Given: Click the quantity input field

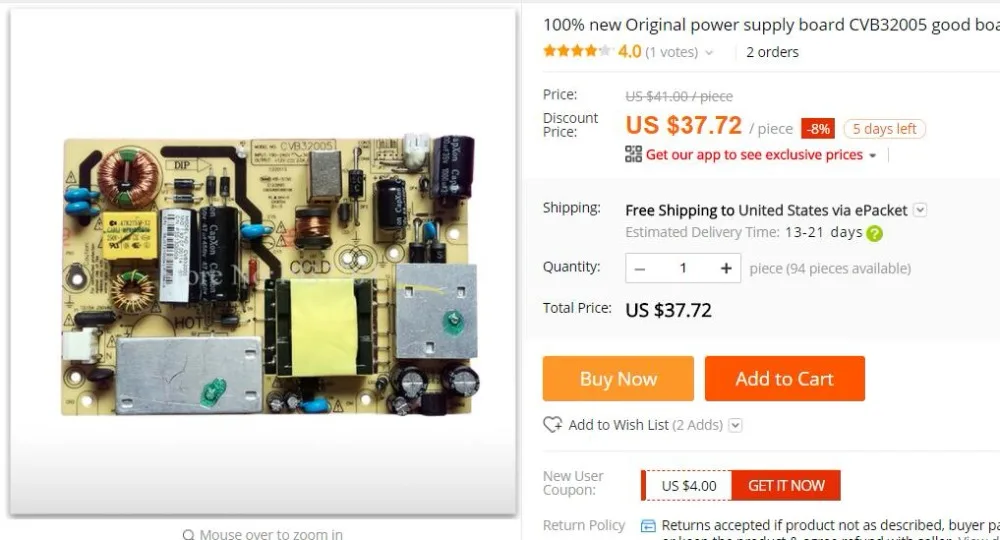Looking at the screenshot, I should click(x=683, y=268).
